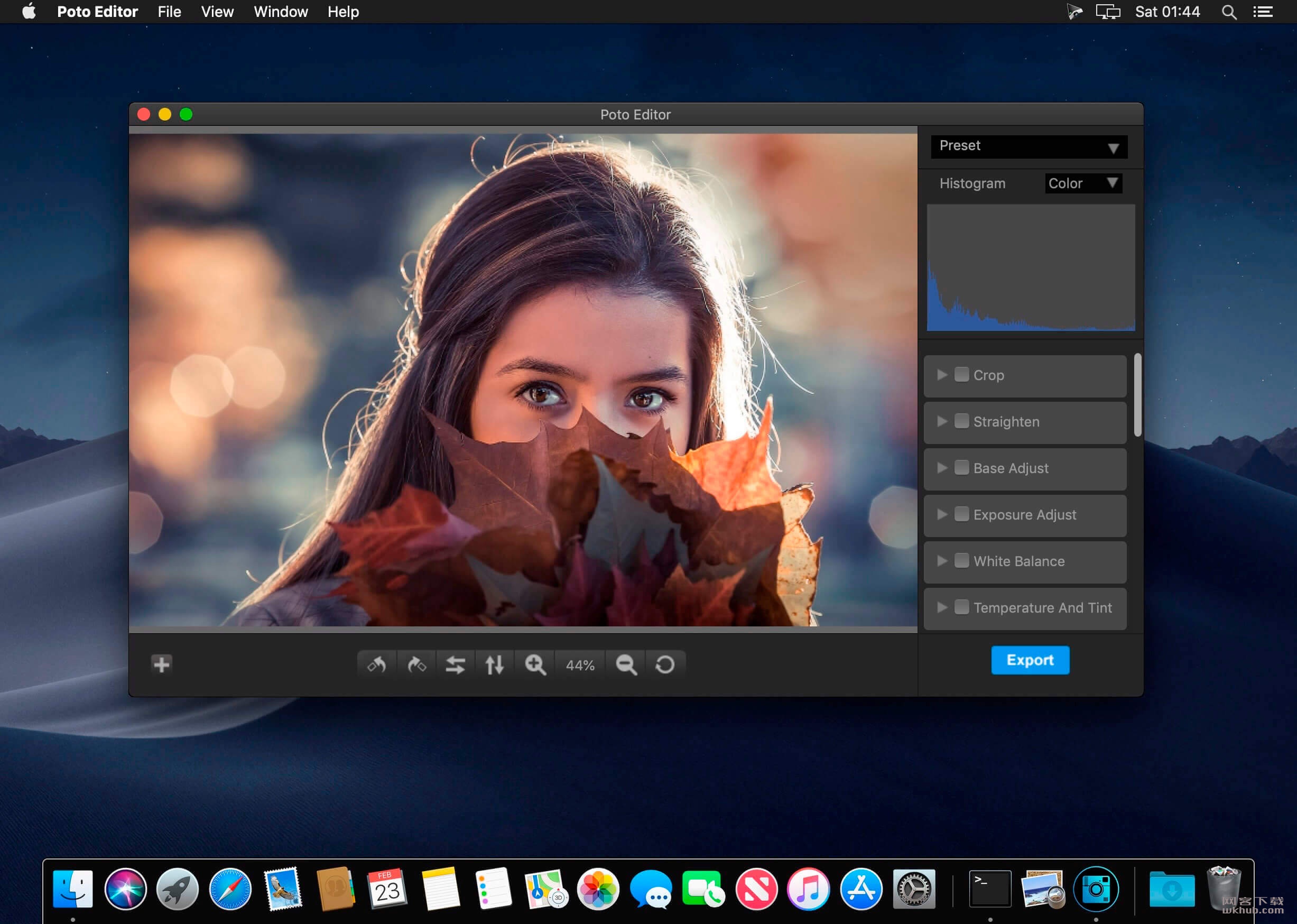Flip image horizontally
The width and height of the screenshot is (1297, 924).
click(455, 664)
